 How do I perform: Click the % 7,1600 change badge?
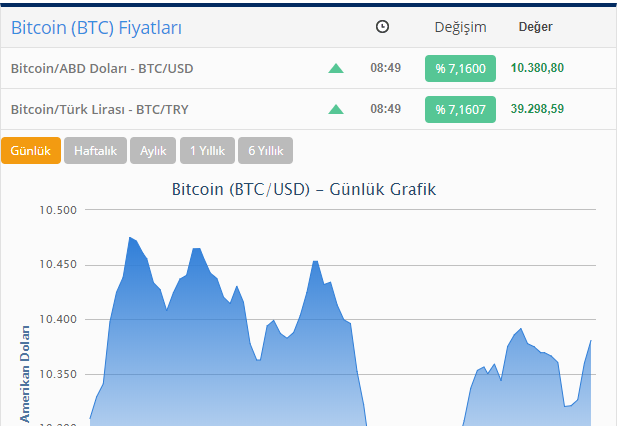460,69
